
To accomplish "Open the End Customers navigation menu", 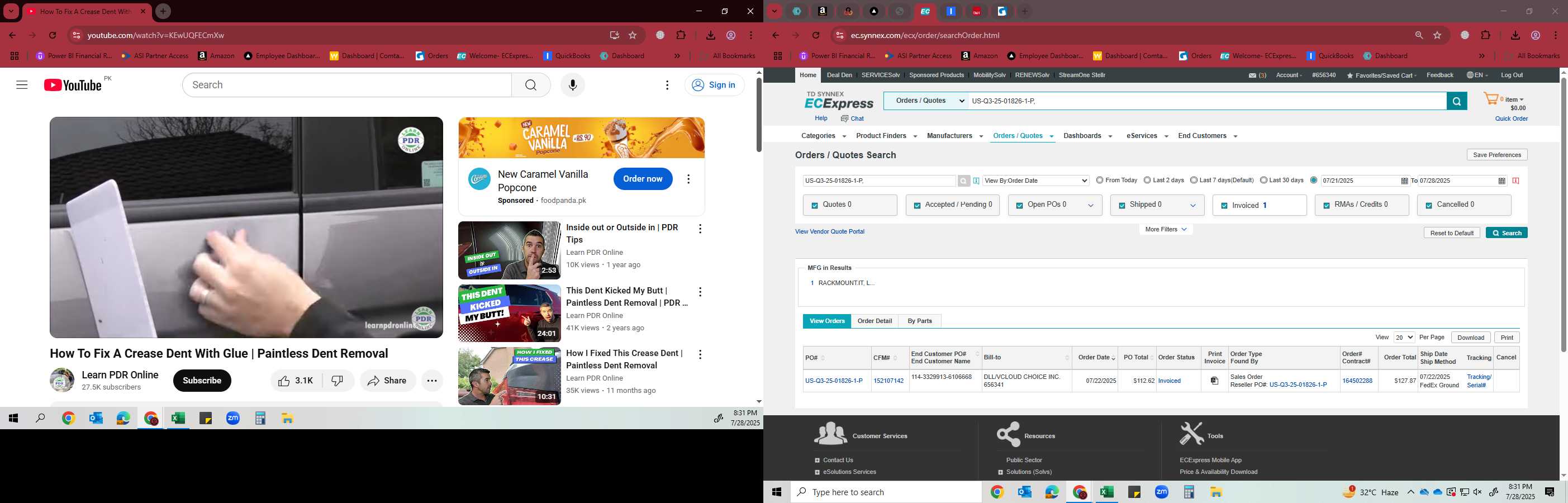I will tap(1207, 136).
